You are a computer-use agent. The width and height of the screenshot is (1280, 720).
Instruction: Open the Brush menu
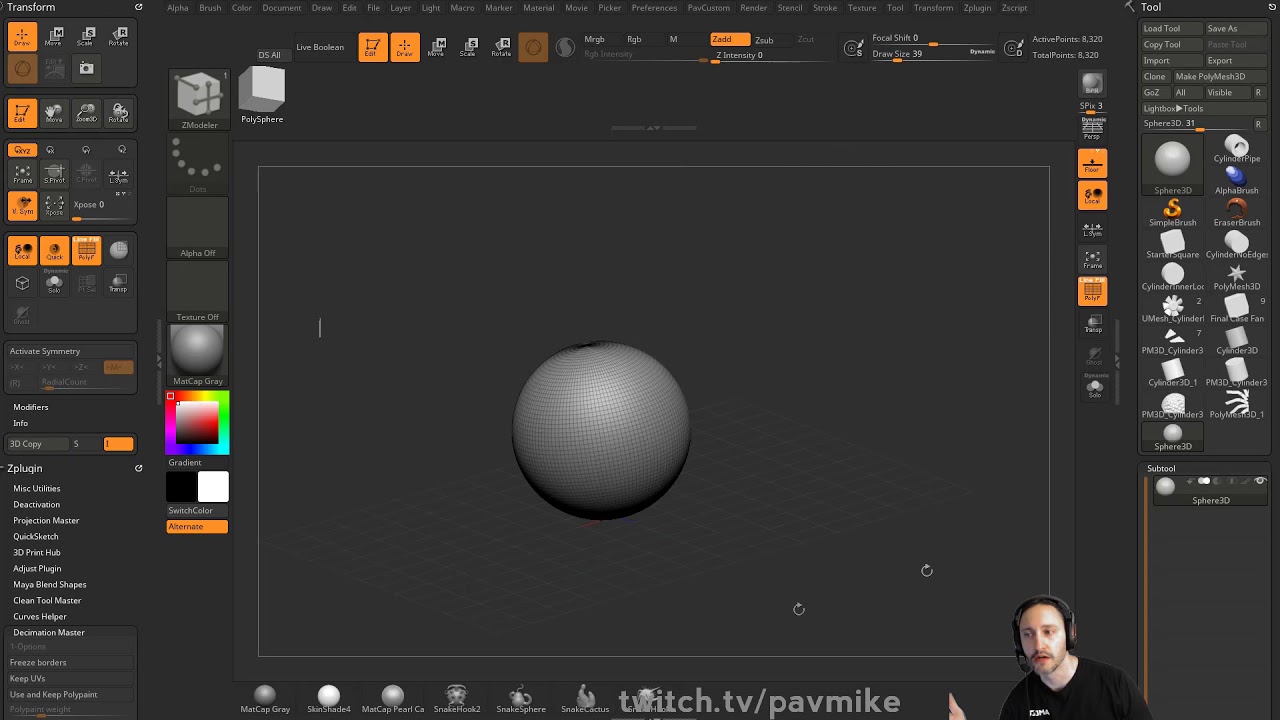(x=210, y=8)
